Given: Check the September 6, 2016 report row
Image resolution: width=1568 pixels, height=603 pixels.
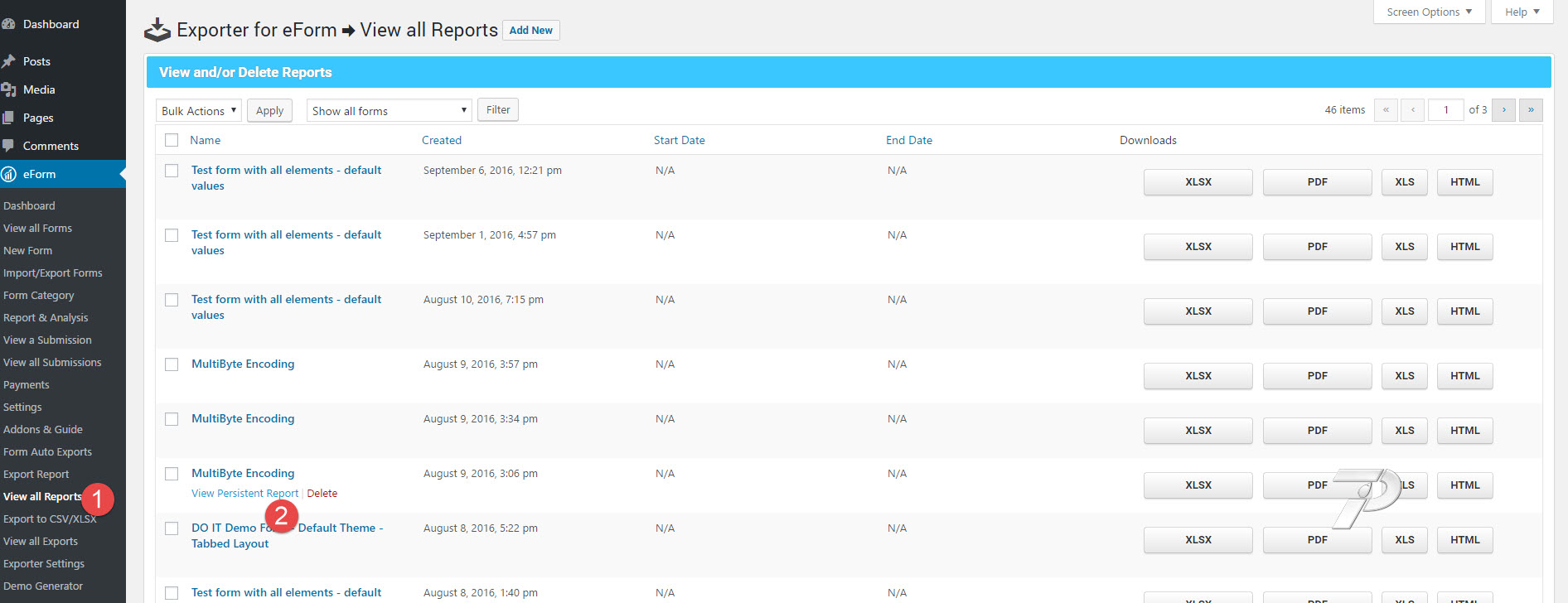Looking at the screenshot, I should tap(172, 171).
